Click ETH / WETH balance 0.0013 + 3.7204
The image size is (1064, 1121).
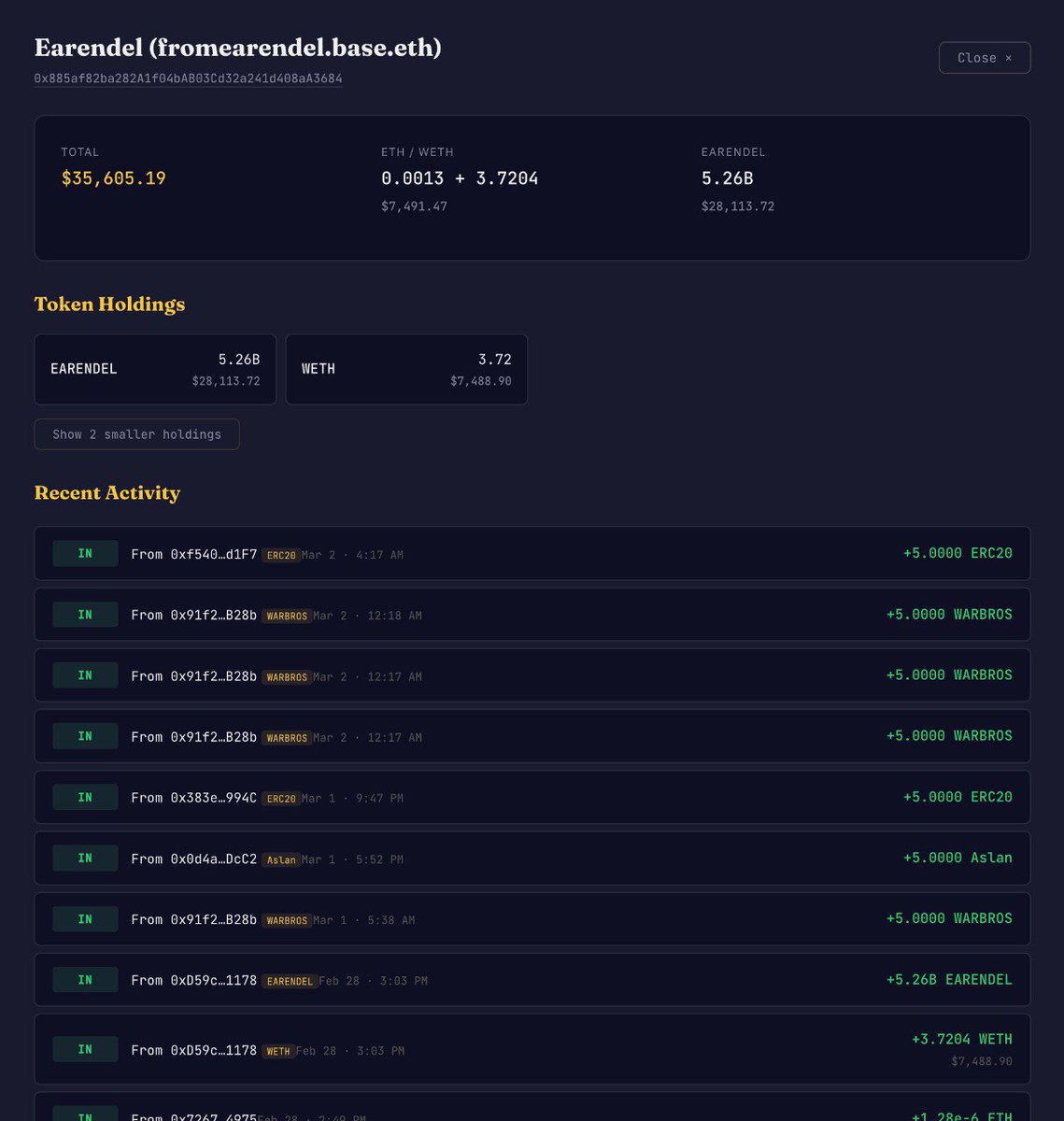[460, 178]
